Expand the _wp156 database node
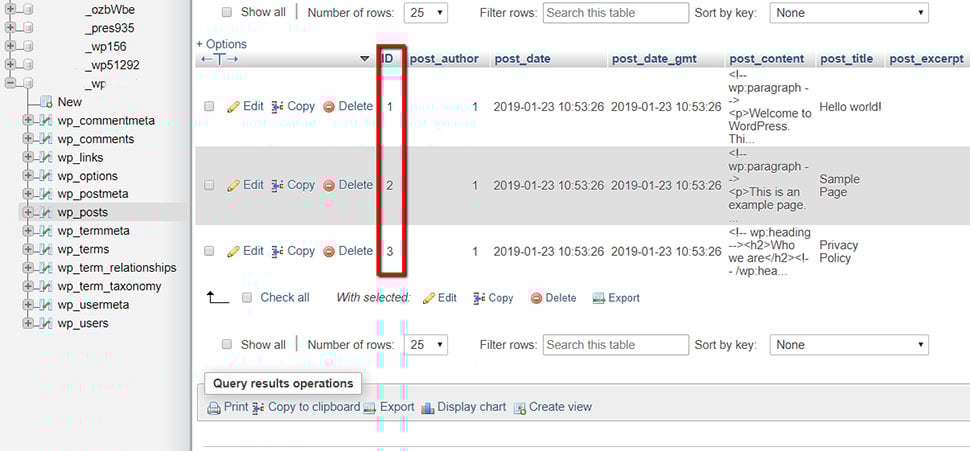 pos(10,46)
